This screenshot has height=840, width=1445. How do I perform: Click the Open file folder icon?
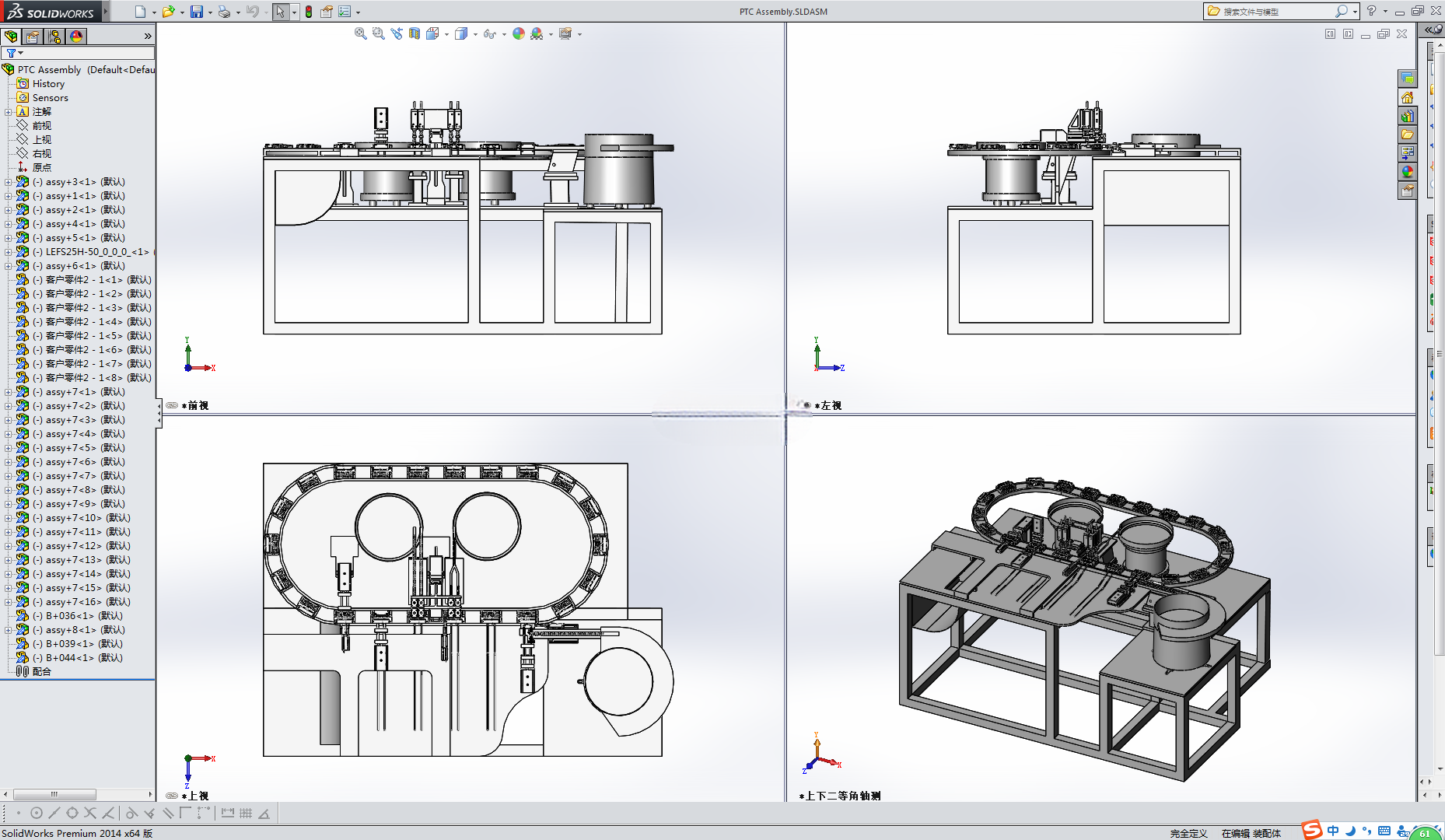[x=168, y=12]
